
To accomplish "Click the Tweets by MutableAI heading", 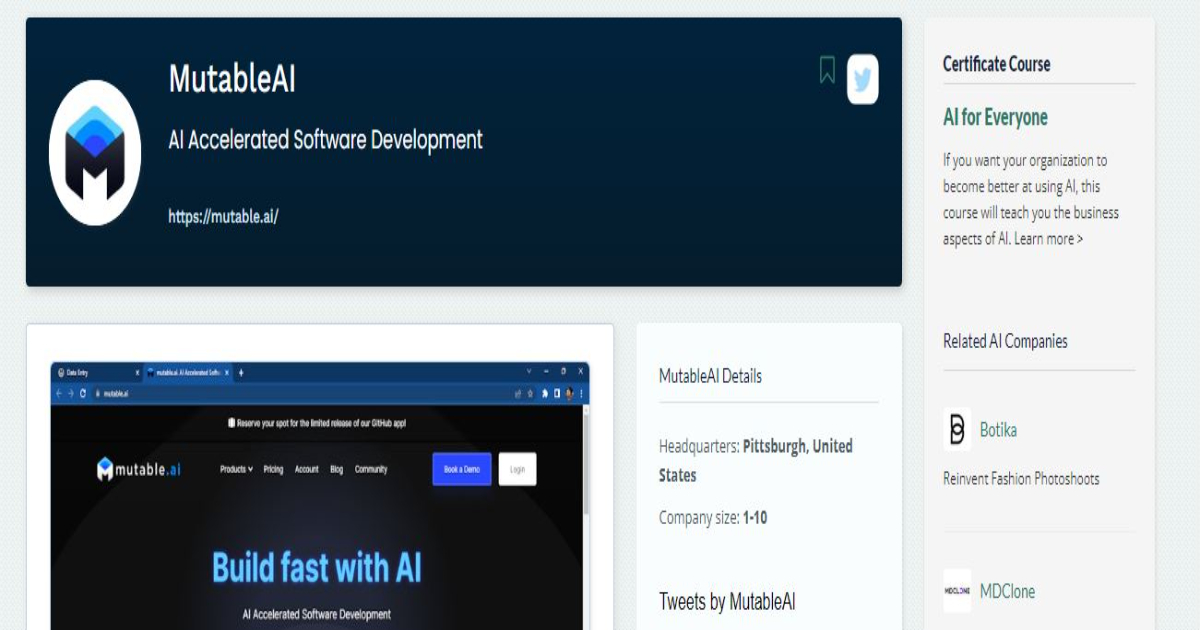I will (x=727, y=601).
